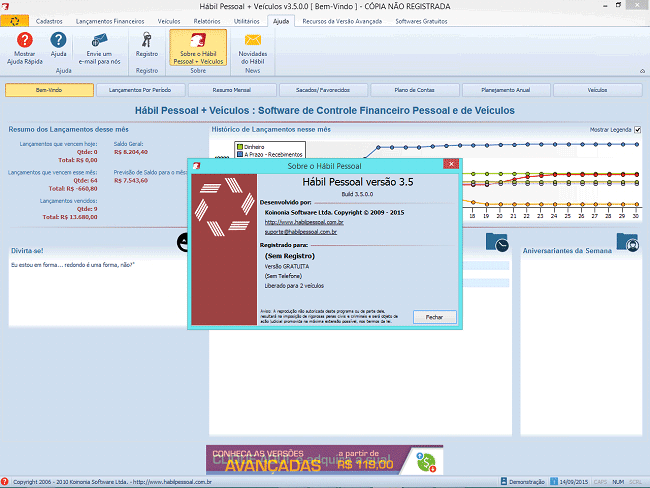This screenshot has height=488, width=650.
Task: Click the Build 3.5.0.0 text
Action: click(x=357, y=194)
